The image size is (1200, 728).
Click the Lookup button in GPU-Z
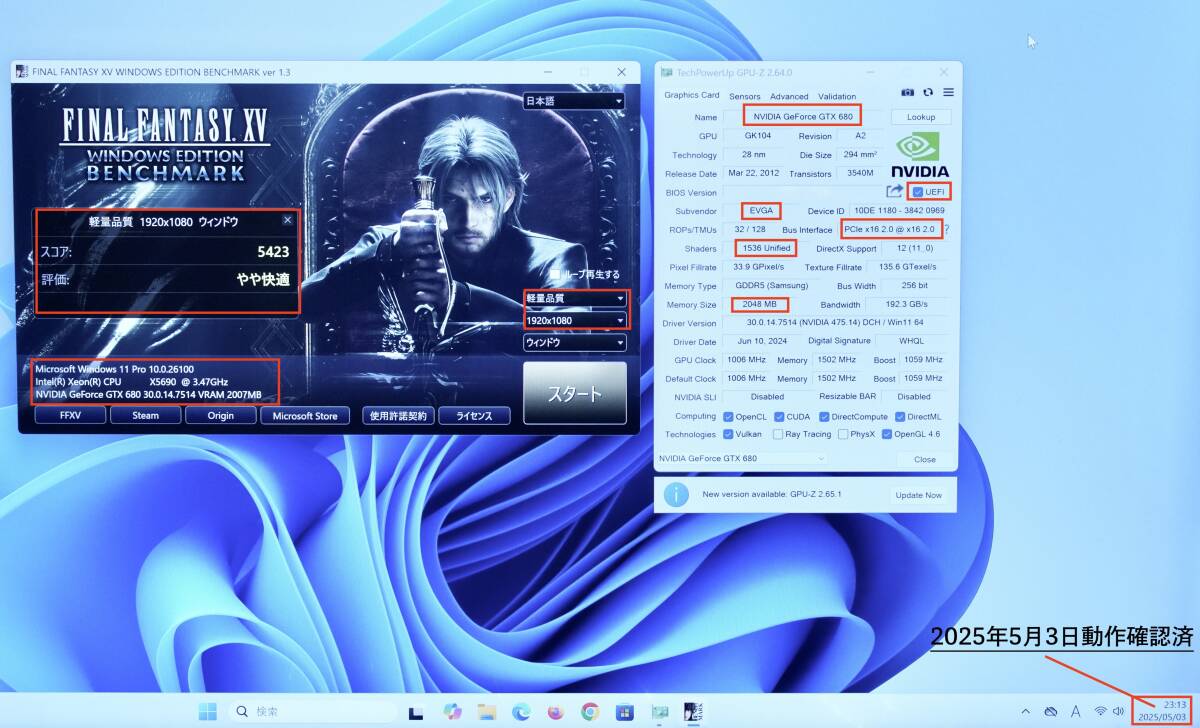click(x=921, y=117)
